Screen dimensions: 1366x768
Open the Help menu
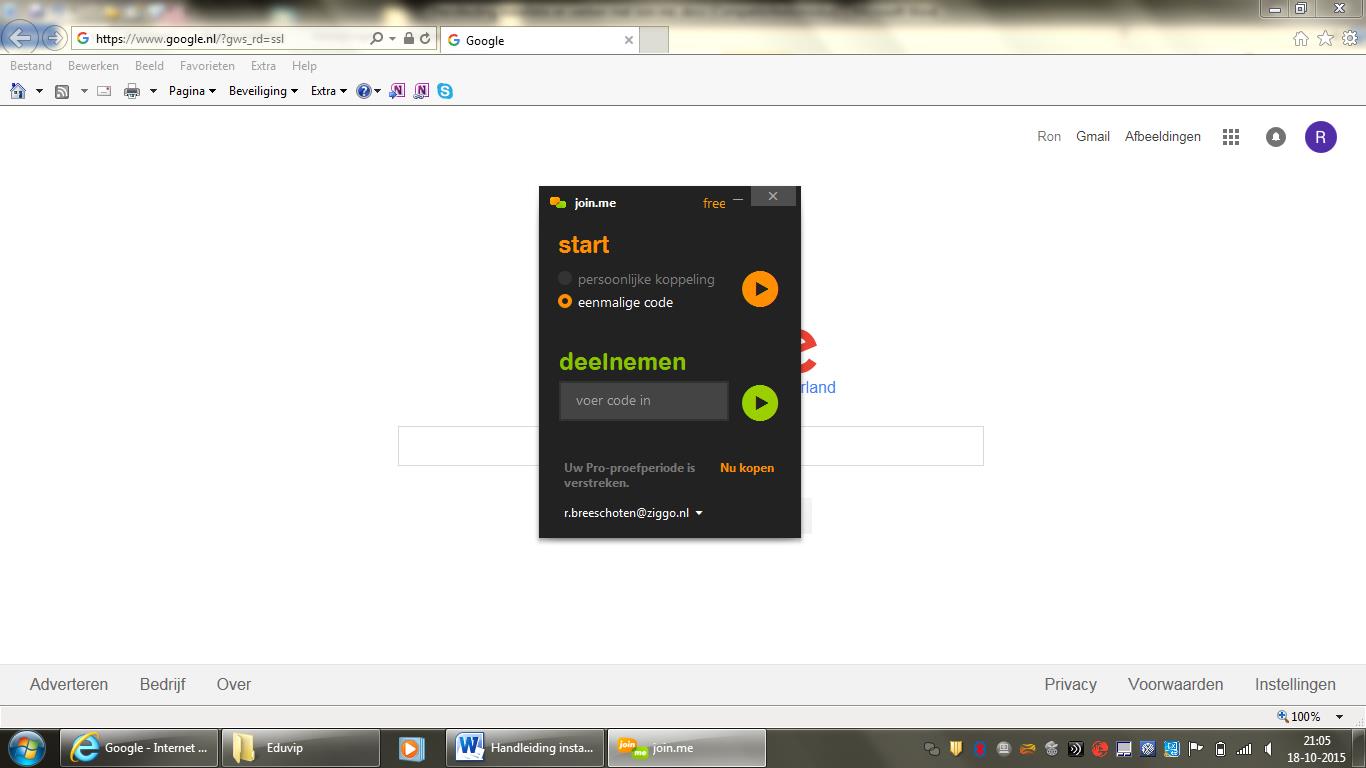[304, 66]
